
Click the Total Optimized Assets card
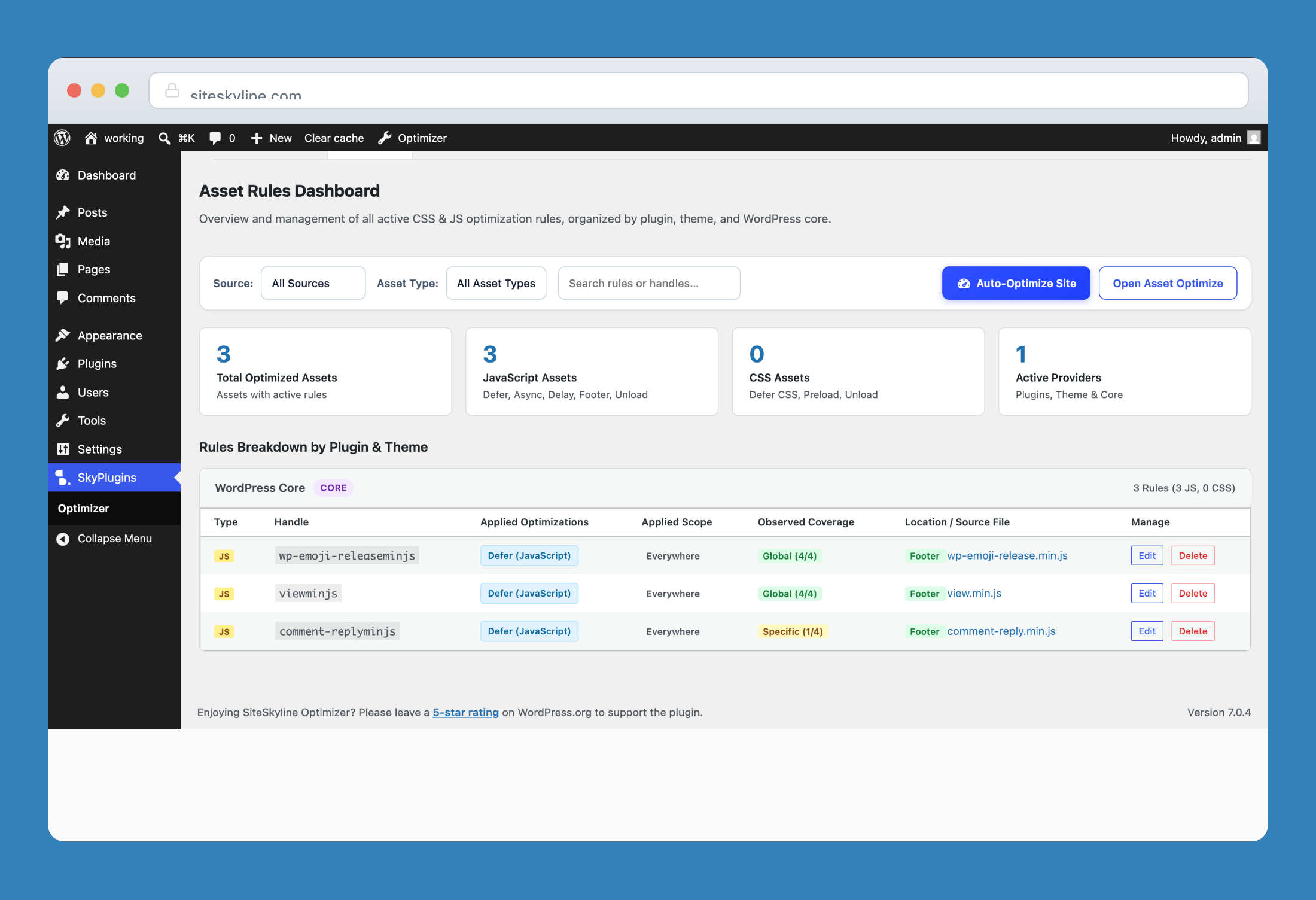325,372
